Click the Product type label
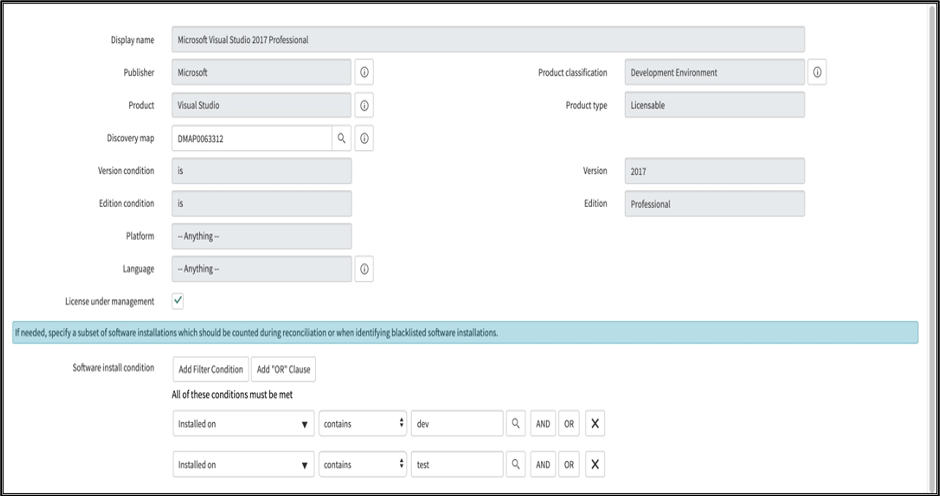 pyautogui.click(x=586, y=106)
